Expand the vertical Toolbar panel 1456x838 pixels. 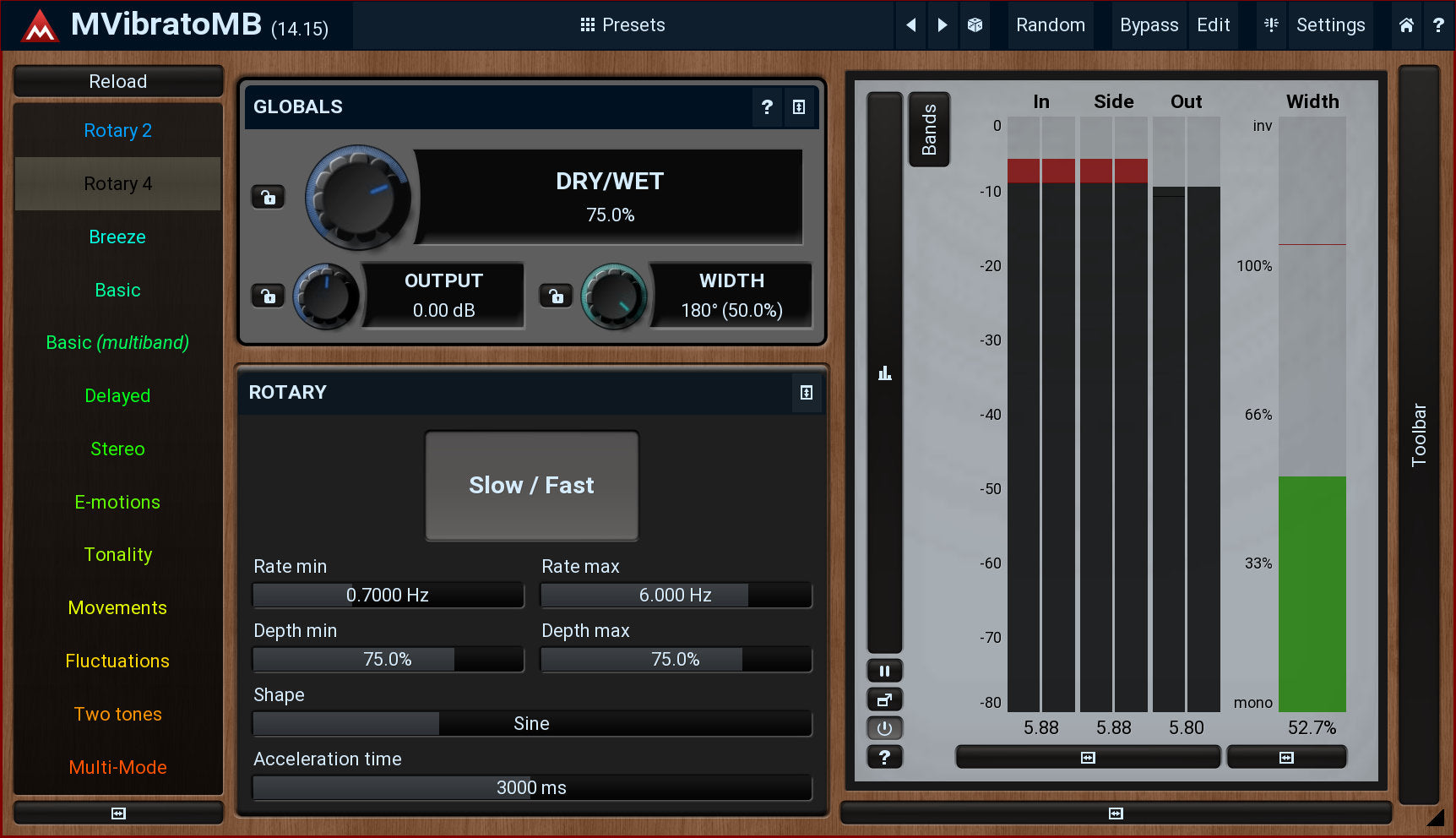(x=1419, y=435)
